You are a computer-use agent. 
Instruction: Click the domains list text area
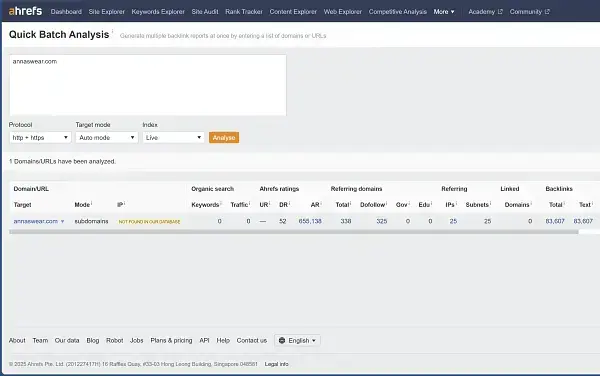point(148,85)
